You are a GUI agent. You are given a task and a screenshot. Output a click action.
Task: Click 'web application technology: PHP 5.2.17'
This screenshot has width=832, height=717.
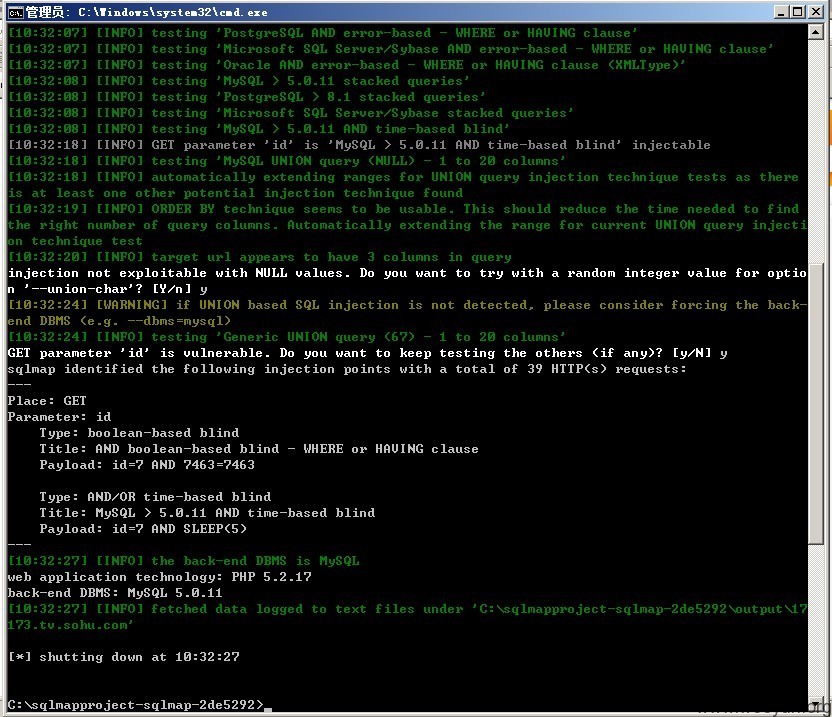pos(159,577)
